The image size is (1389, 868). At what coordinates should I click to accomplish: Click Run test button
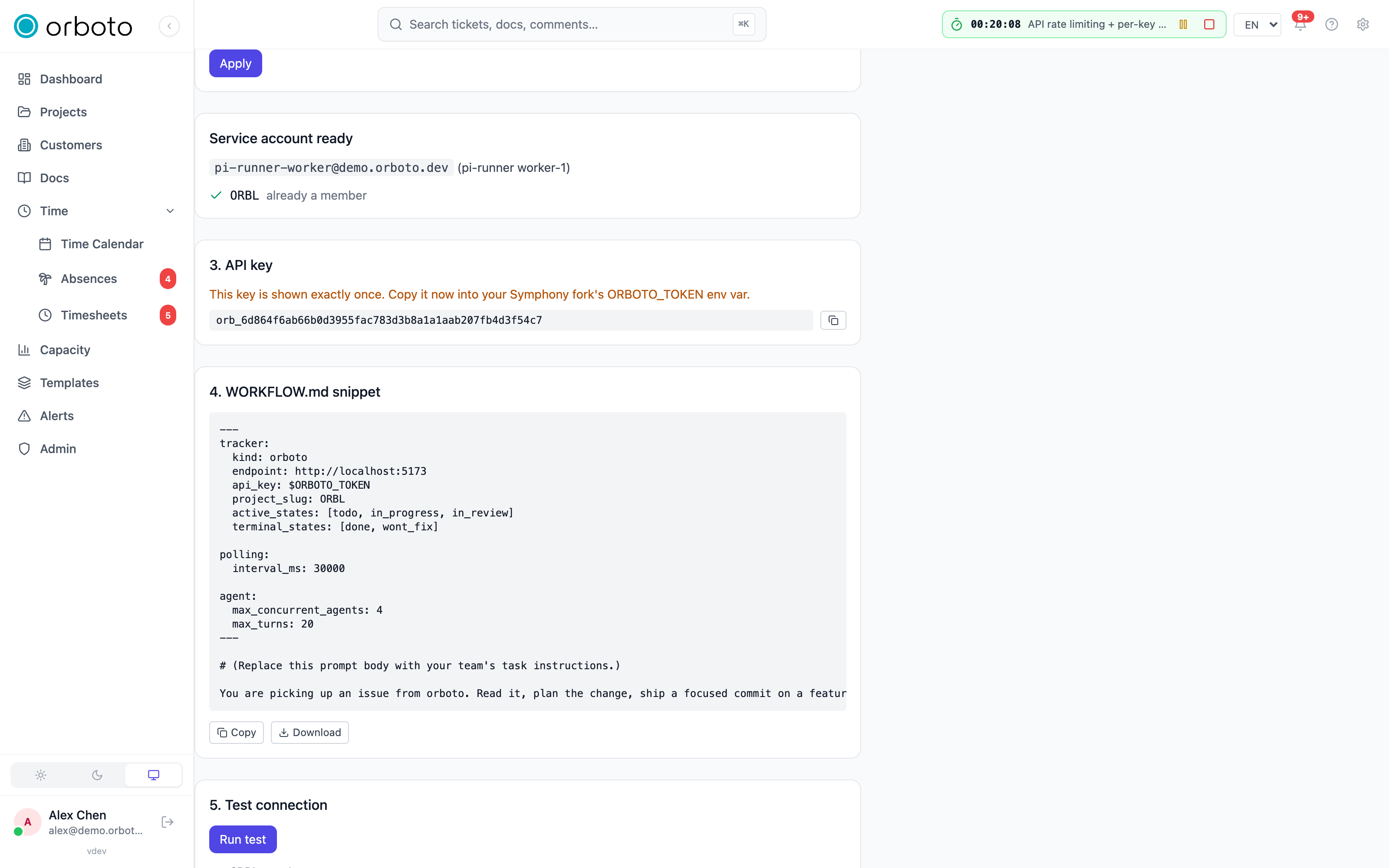tap(243, 839)
